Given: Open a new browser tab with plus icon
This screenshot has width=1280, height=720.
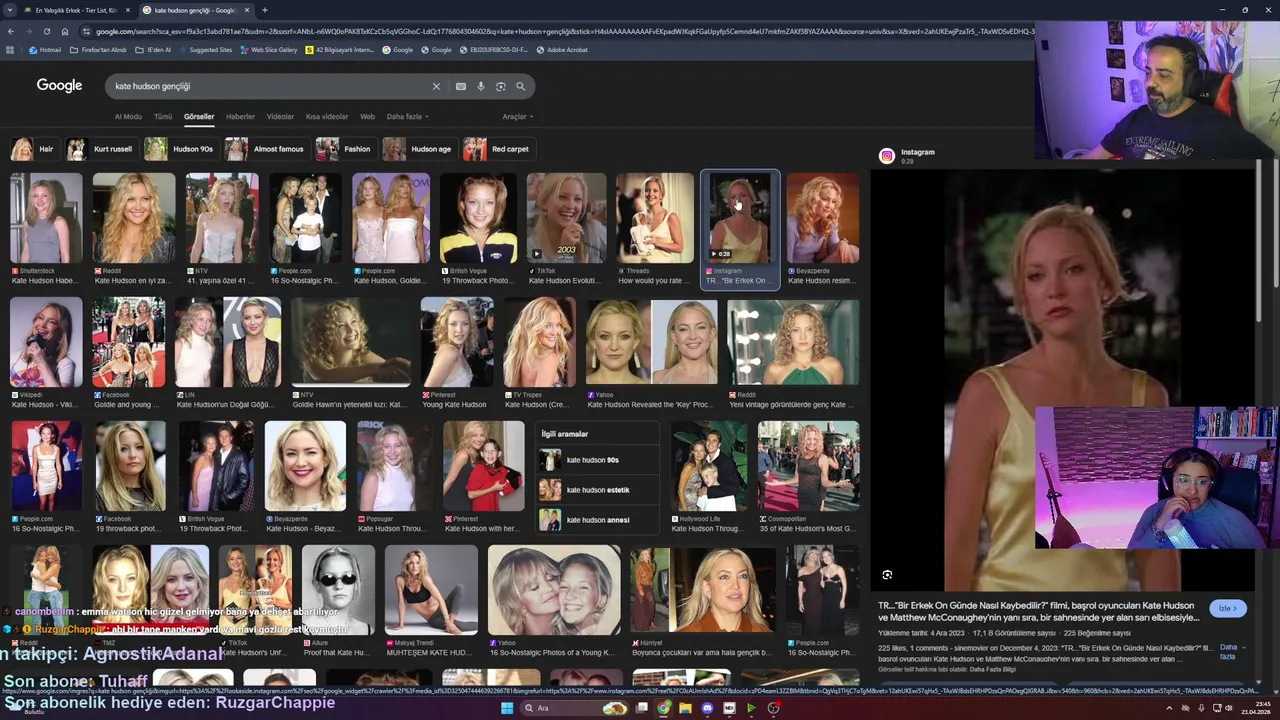Looking at the screenshot, I should (264, 10).
